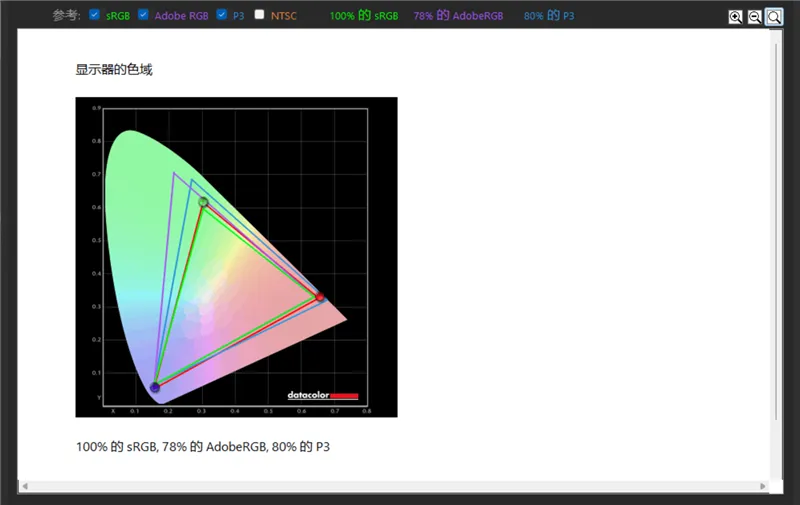Image resolution: width=800 pixels, height=505 pixels.
Task: Click the datacolor logo in the chart
Action: [322, 395]
